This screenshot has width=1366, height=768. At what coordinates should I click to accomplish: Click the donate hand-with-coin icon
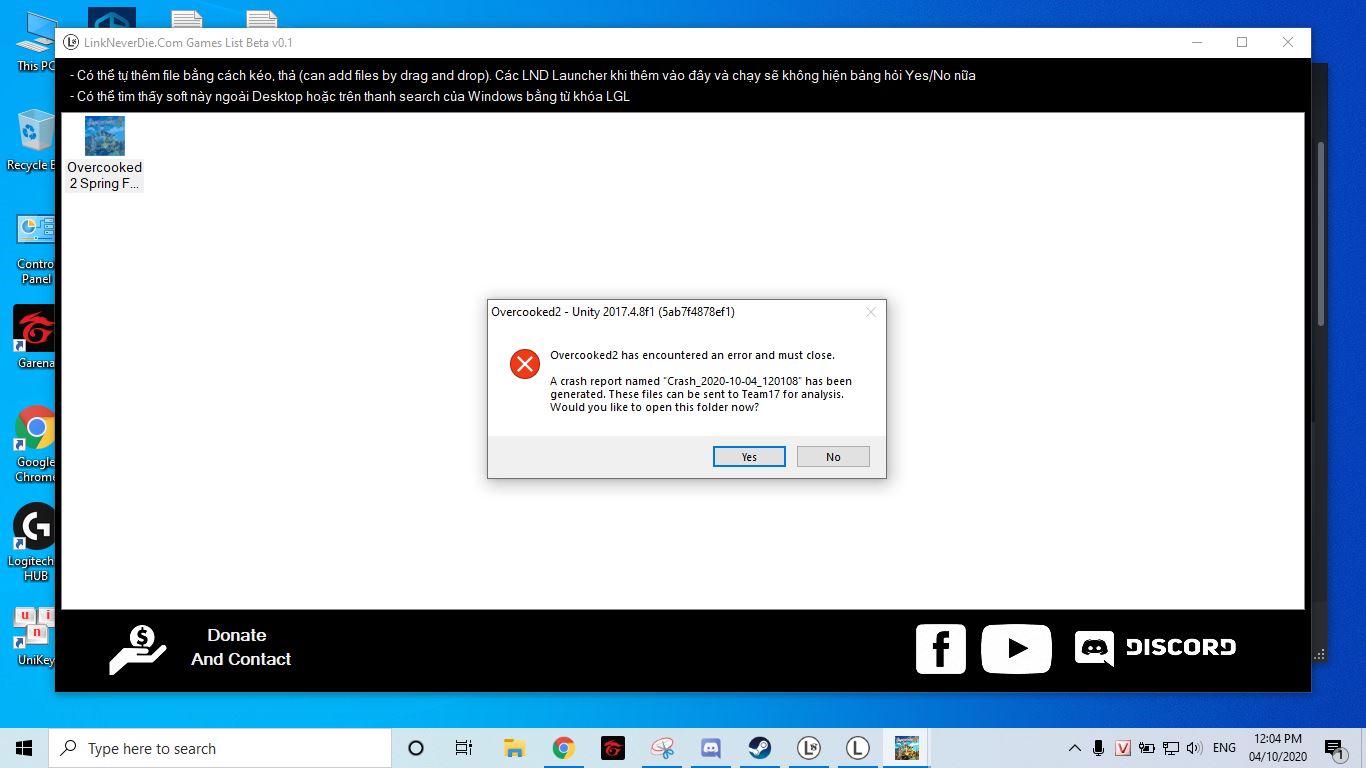click(x=138, y=648)
